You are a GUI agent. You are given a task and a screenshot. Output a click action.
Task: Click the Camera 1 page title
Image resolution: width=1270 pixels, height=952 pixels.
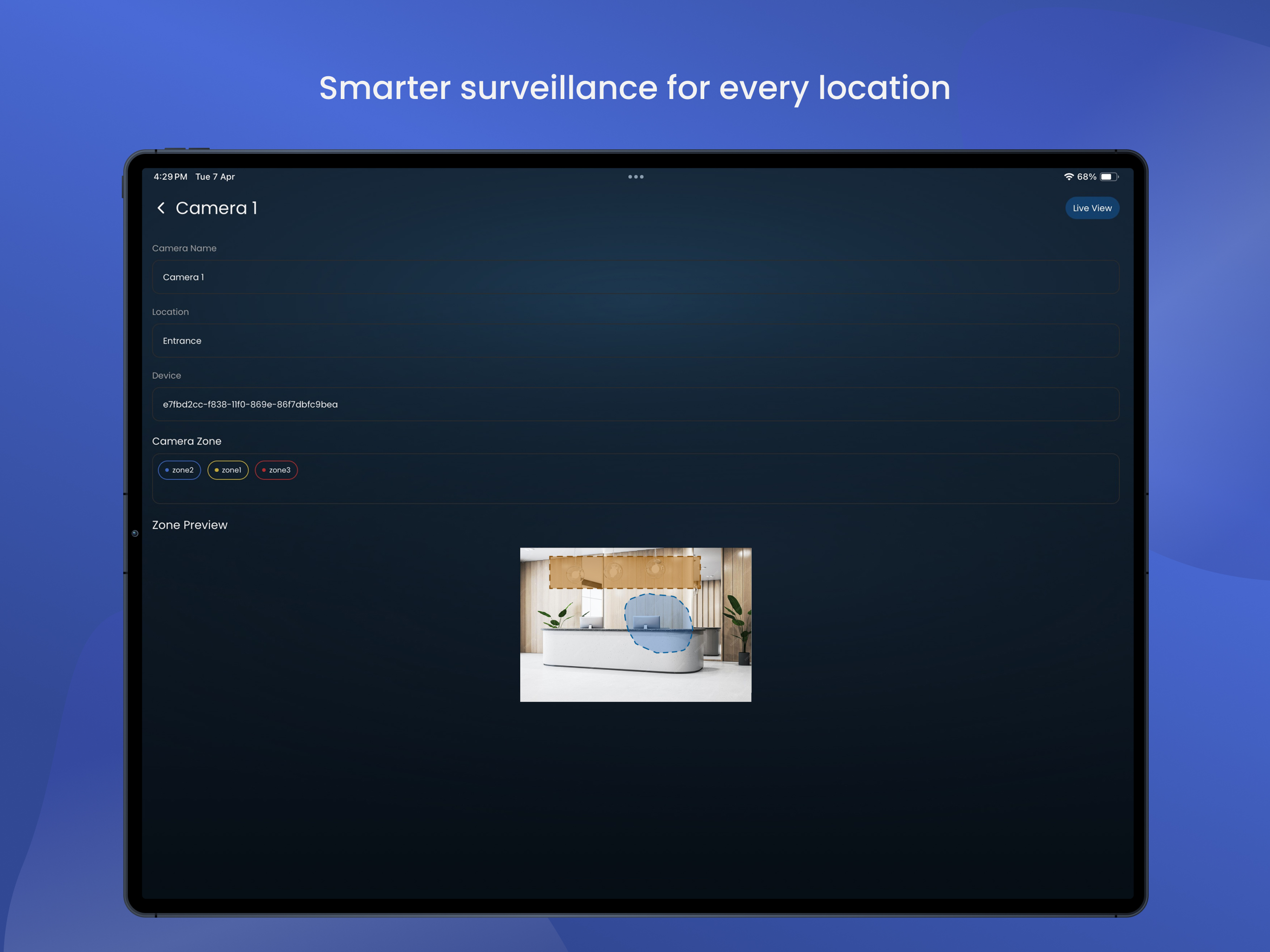tap(217, 208)
